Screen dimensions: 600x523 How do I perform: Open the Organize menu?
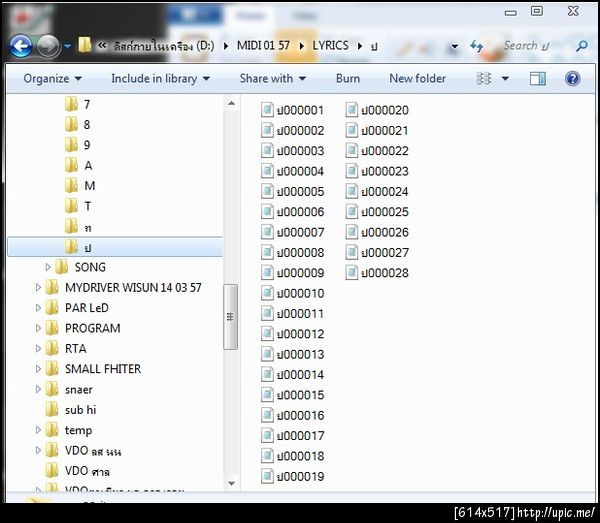click(52, 79)
